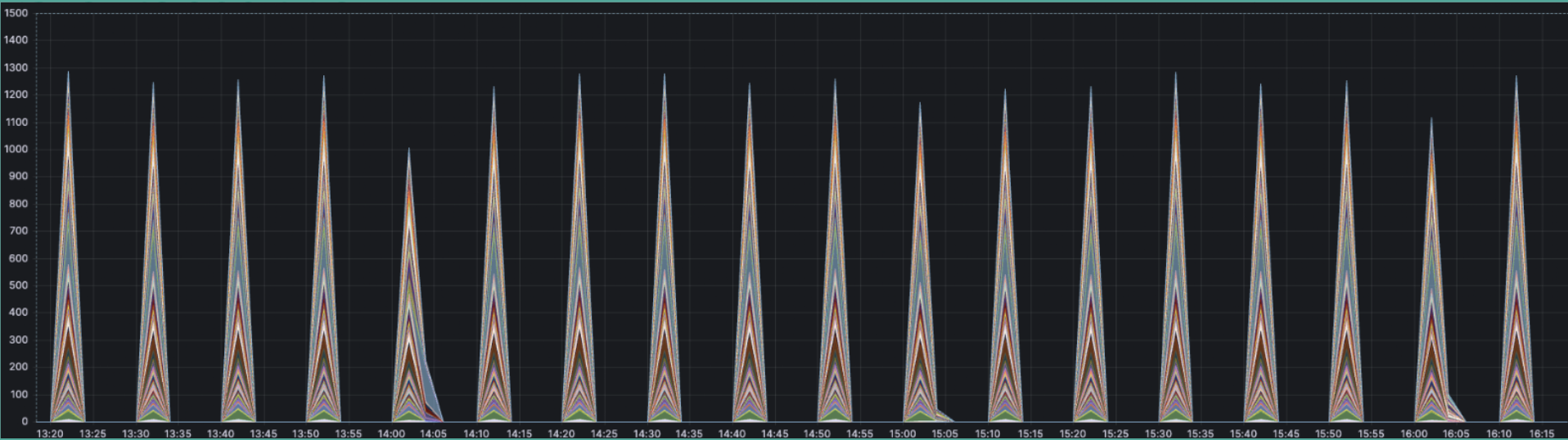
Task: Click the y-axis label 300
Action: pos(19,340)
